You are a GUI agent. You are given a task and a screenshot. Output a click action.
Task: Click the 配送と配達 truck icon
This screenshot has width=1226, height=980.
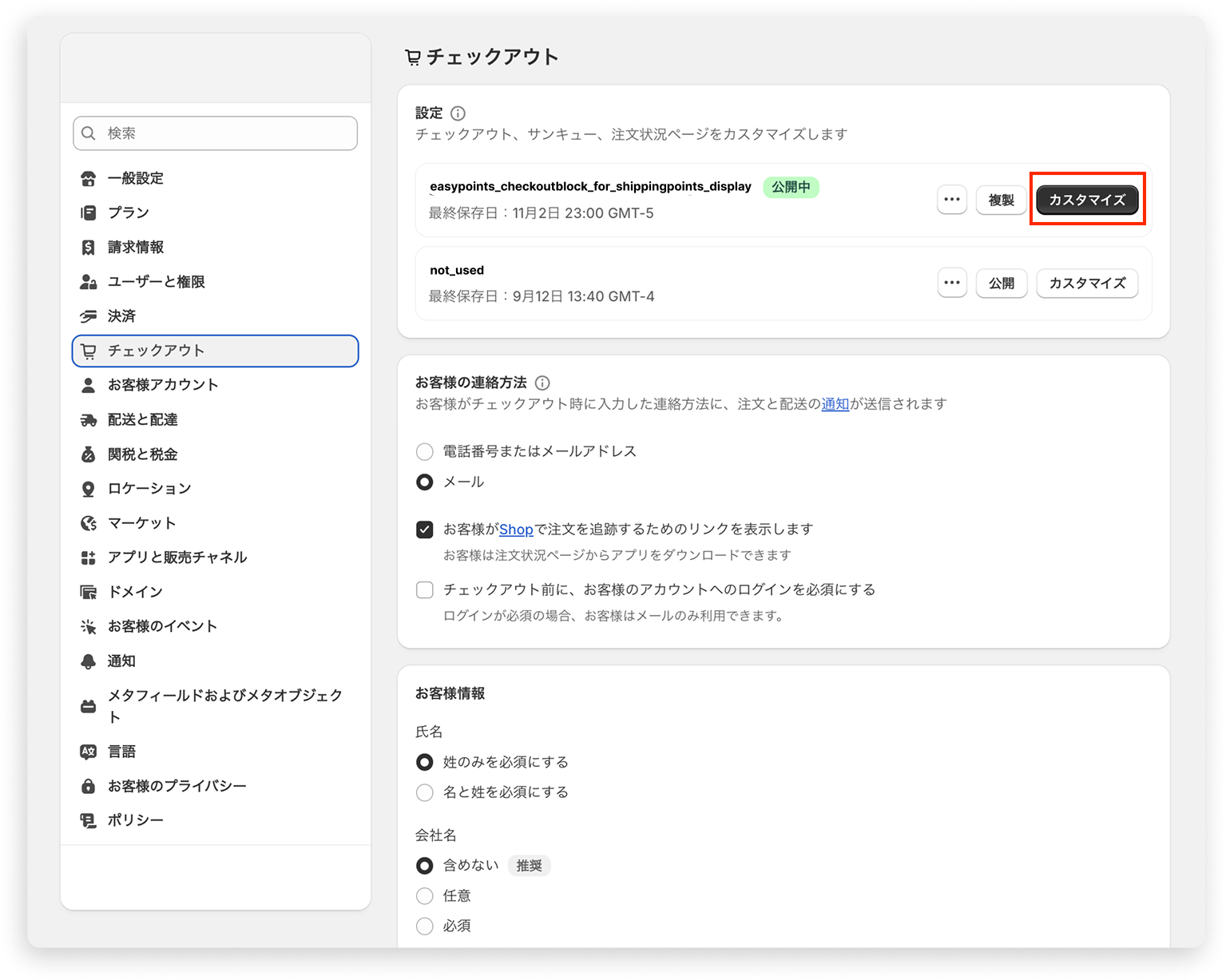pyautogui.click(x=89, y=420)
